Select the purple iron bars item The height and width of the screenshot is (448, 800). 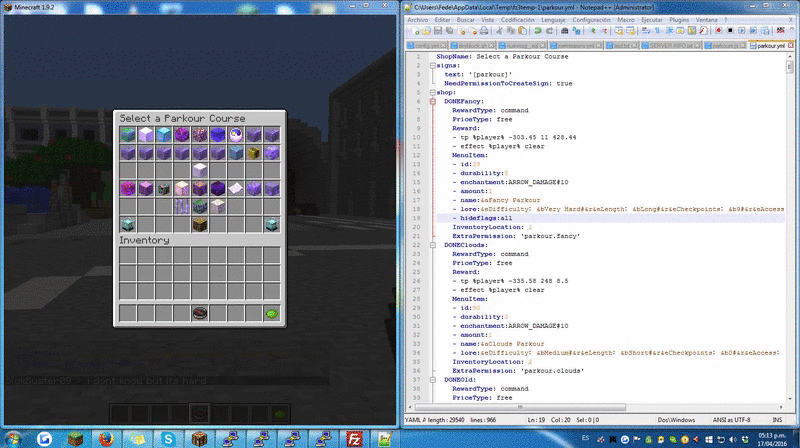pyautogui.click(x=182, y=207)
